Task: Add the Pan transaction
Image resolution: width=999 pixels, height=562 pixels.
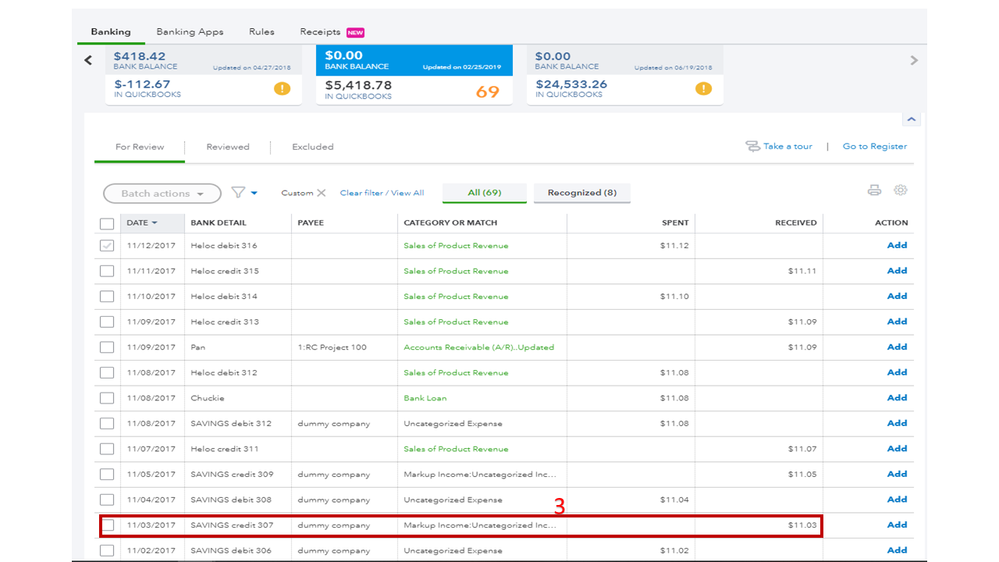Action: pos(897,347)
